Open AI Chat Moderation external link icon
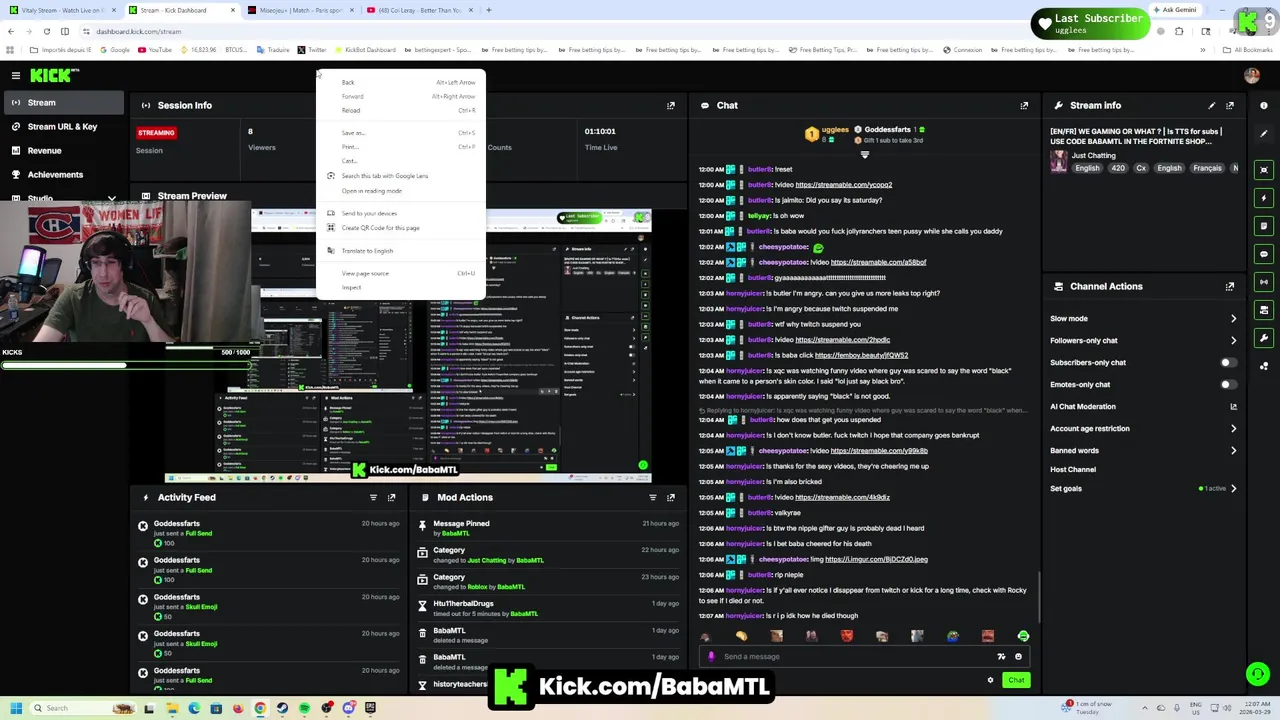This screenshot has height=720, width=1280. [x=1233, y=407]
